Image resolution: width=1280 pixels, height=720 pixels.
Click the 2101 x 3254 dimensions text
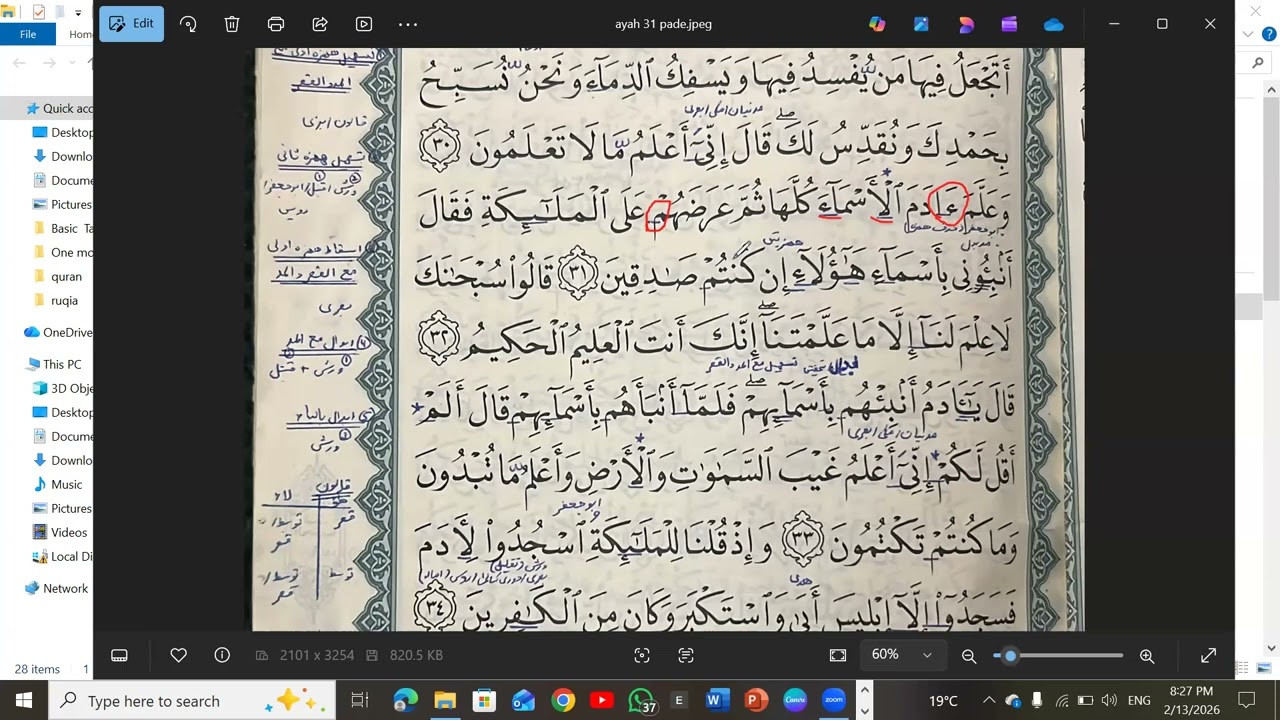tap(317, 655)
